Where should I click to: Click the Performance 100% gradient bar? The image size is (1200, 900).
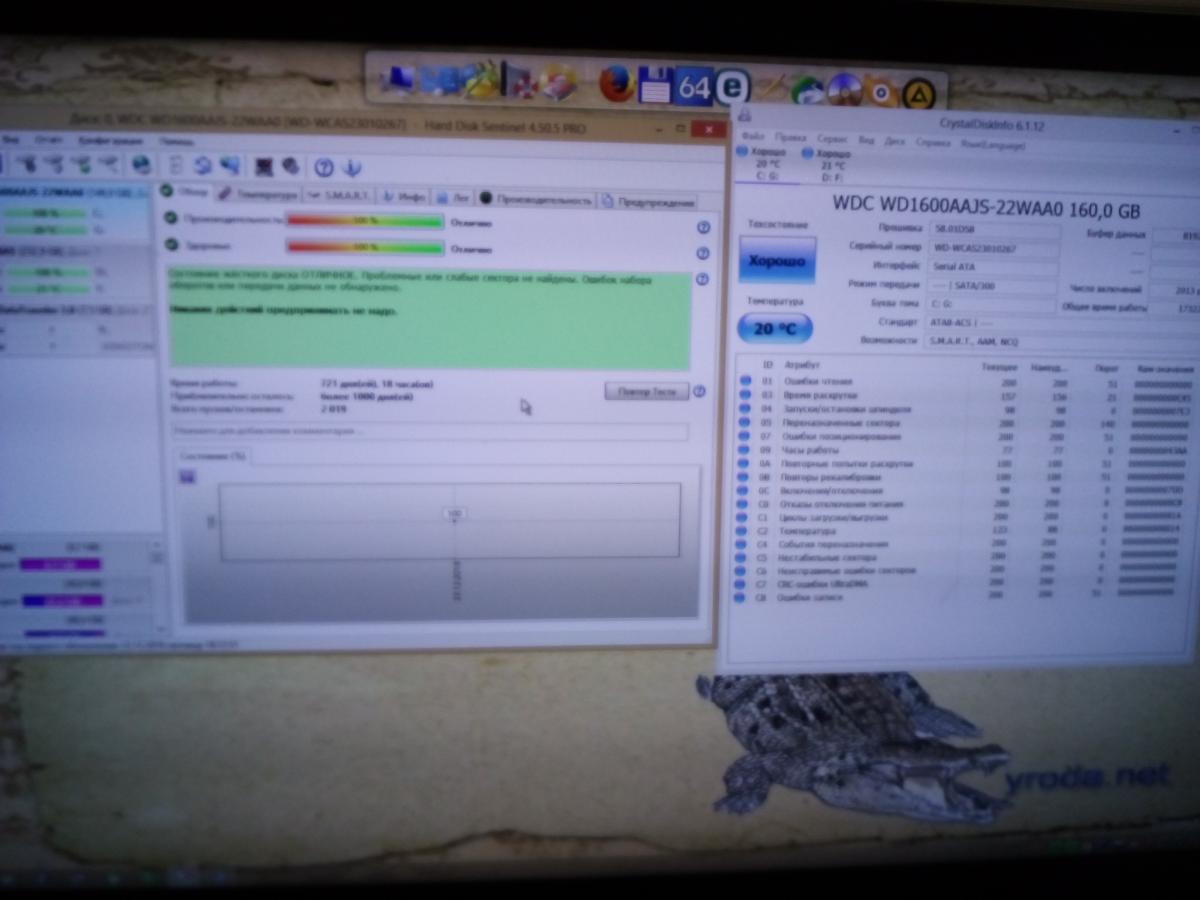click(x=365, y=221)
